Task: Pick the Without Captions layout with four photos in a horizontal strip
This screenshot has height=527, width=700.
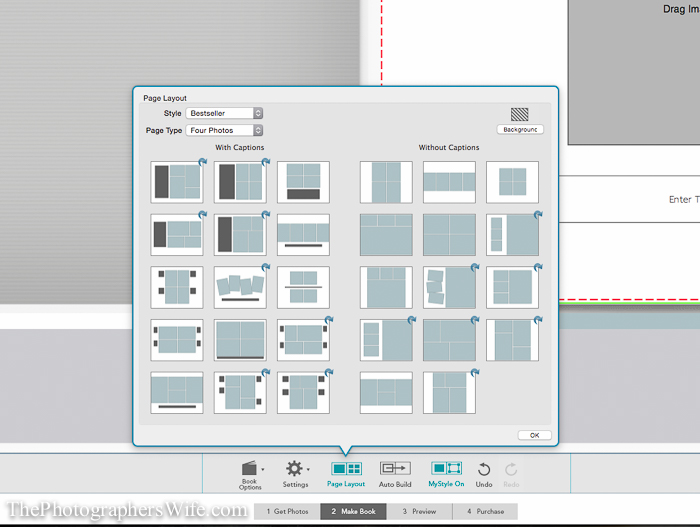Action: tap(450, 182)
